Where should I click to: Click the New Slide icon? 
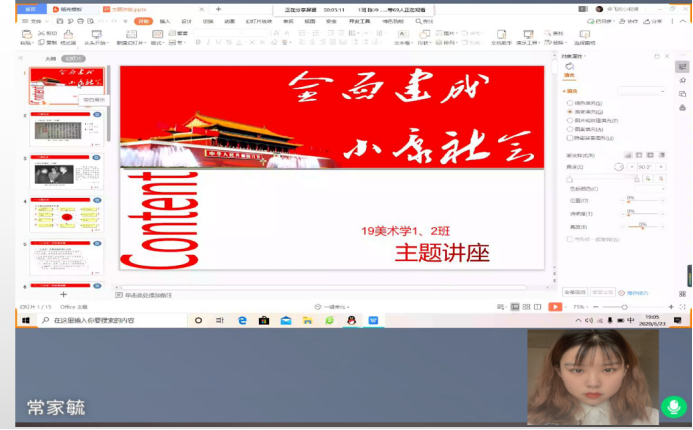click(131, 34)
